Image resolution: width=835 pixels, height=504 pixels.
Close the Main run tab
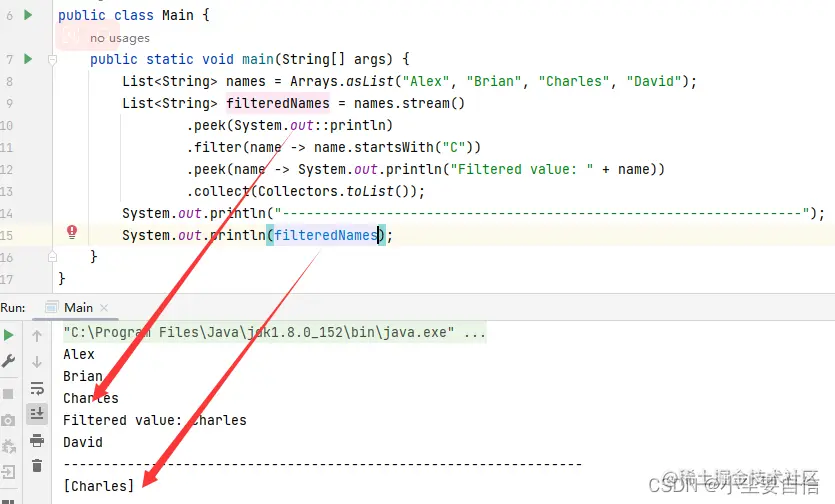coord(104,307)
